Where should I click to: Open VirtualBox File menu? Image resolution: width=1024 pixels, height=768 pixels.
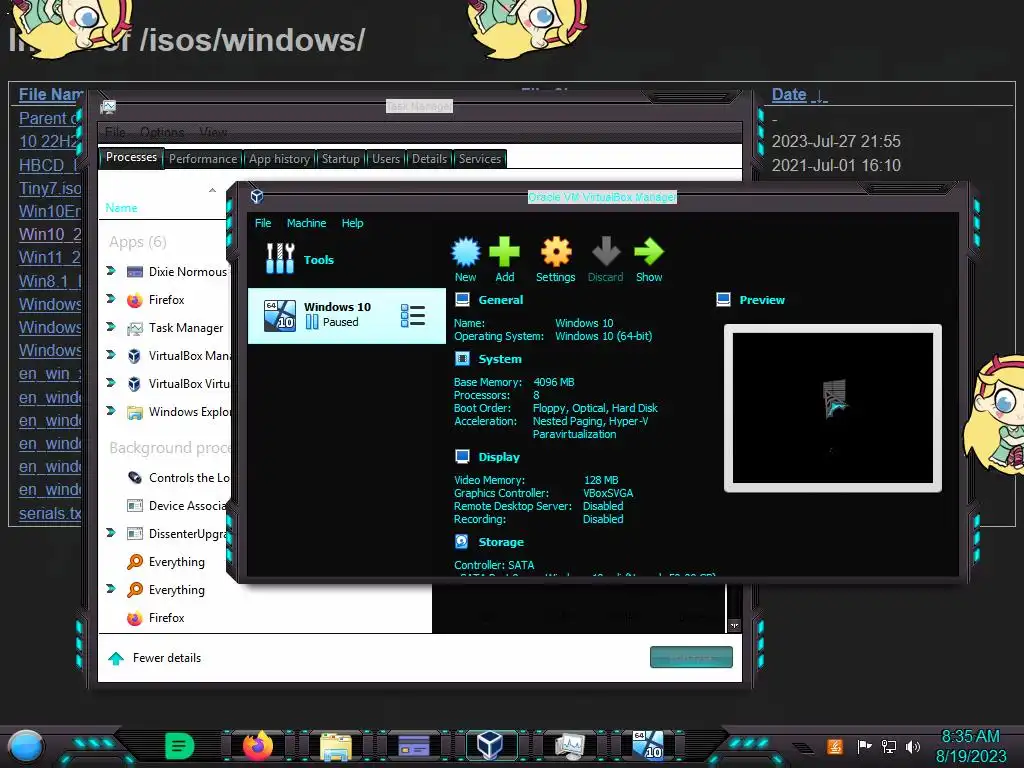coord(263,223)
